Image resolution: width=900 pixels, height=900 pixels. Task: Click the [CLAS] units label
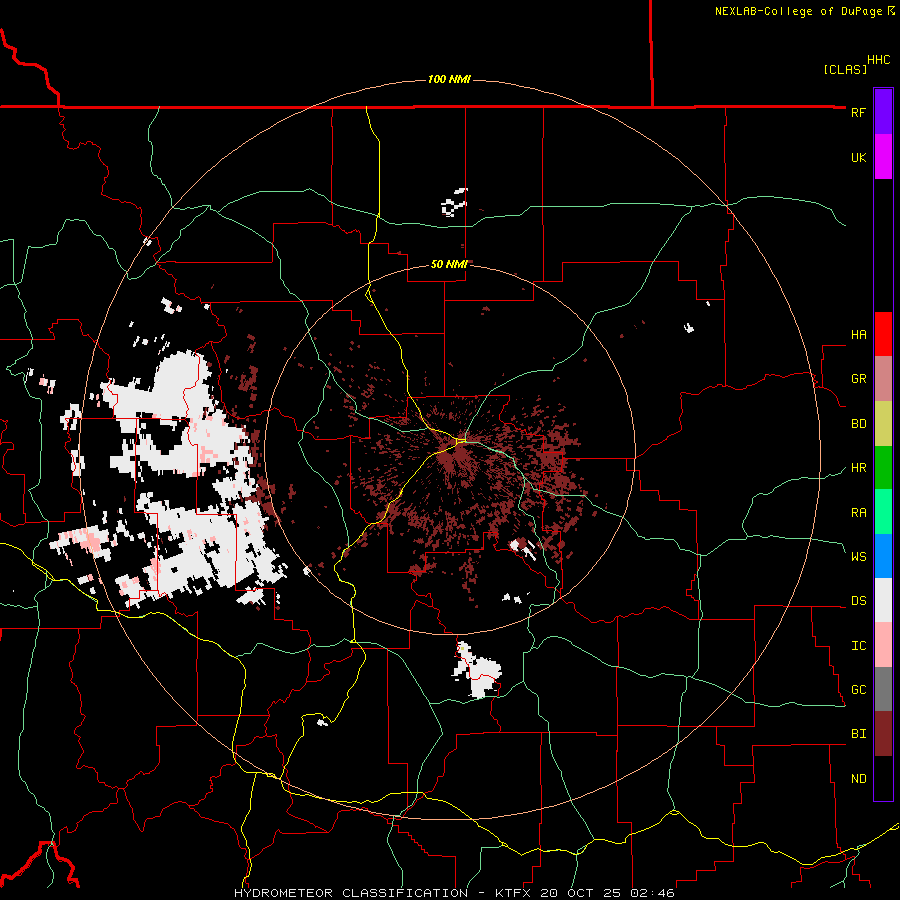pyautogui.click(x=845, y=69)
